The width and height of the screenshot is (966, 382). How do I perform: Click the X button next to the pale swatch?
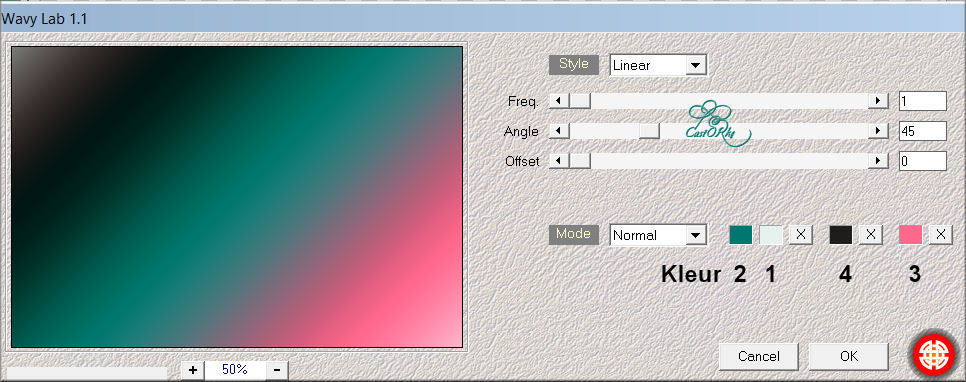(800, 235)
